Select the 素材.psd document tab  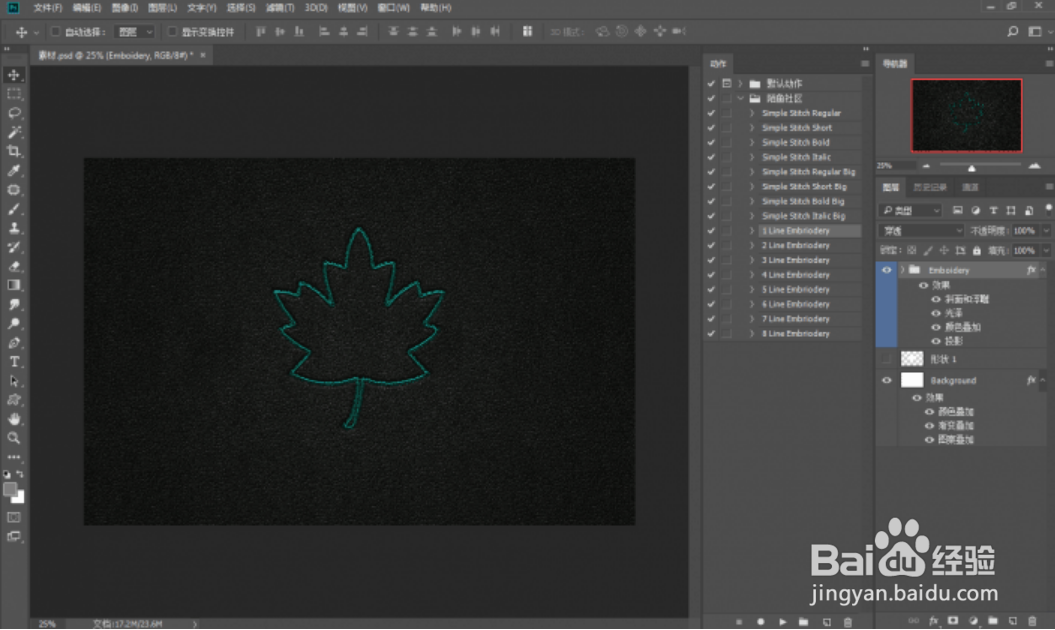coord(114,55)
